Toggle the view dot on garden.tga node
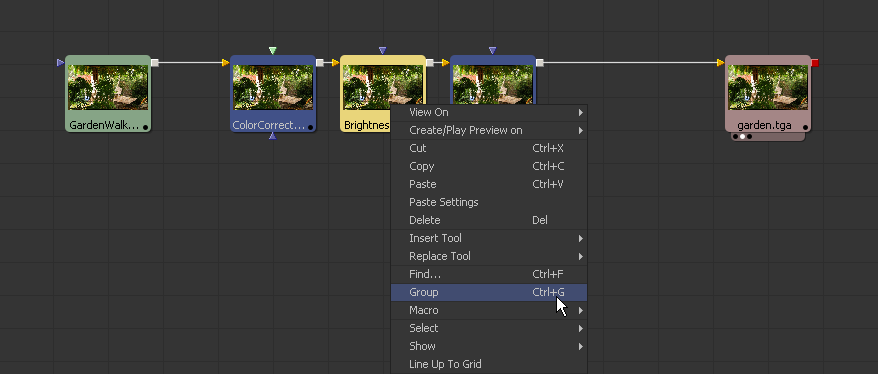 tap(805, 127)
